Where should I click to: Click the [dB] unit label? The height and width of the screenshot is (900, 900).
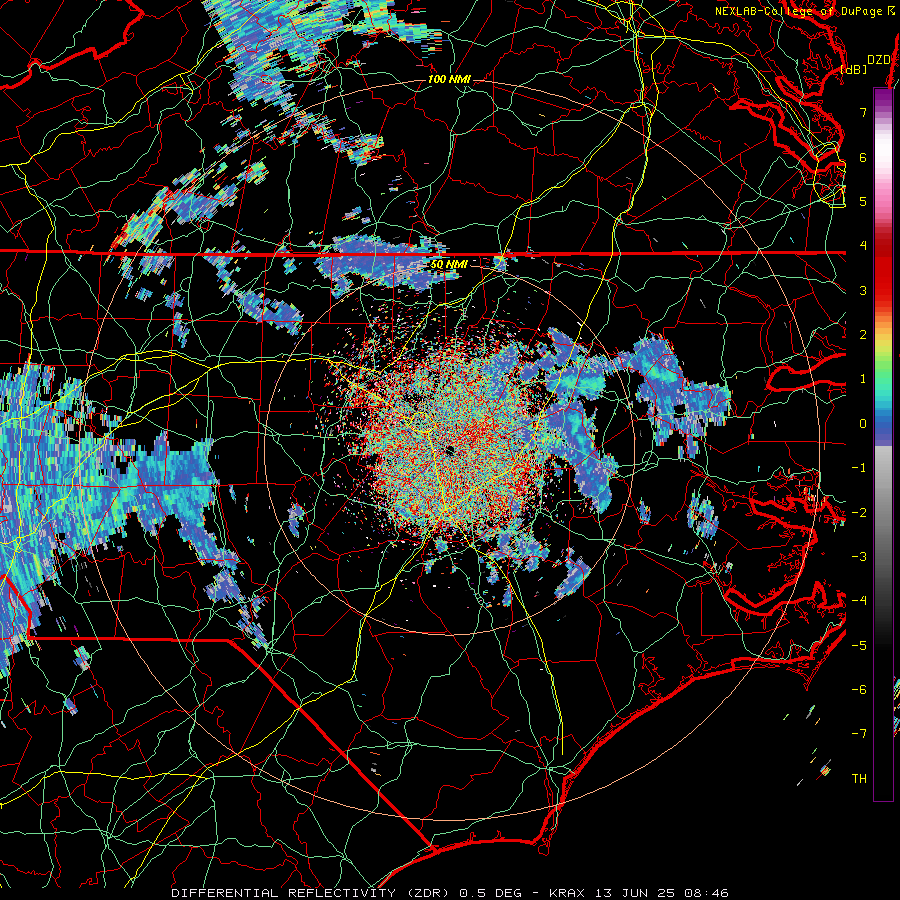click(854, 69)
